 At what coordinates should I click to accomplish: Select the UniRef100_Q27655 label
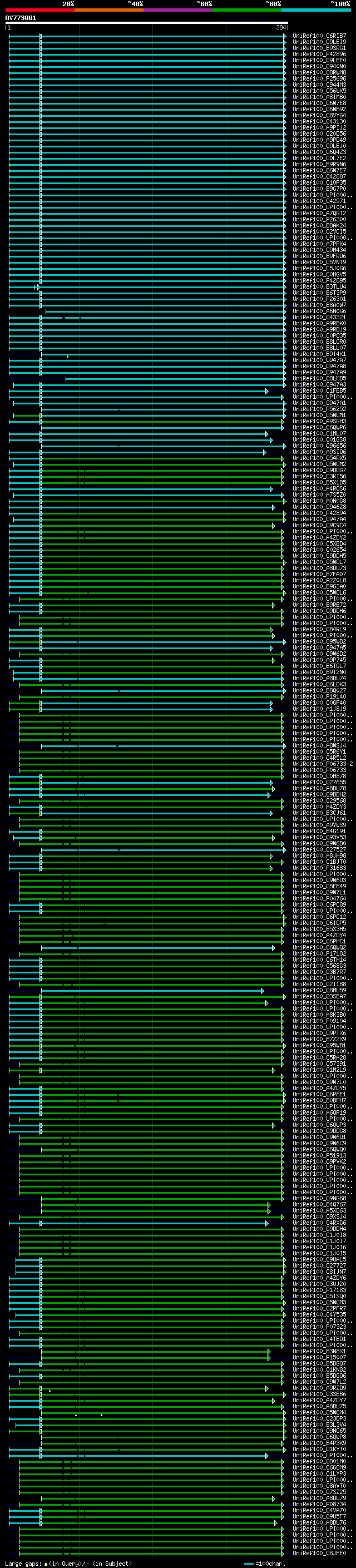319,782
